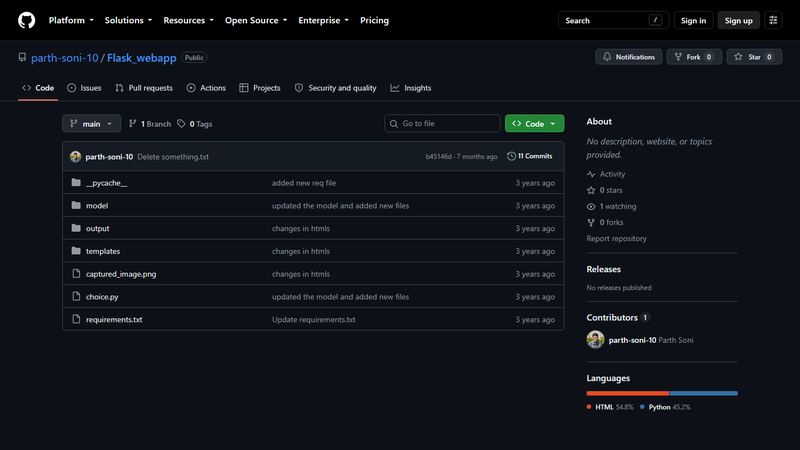800x450 pixels.
Task: Open the Releases heading link
Action: (604, 269)
